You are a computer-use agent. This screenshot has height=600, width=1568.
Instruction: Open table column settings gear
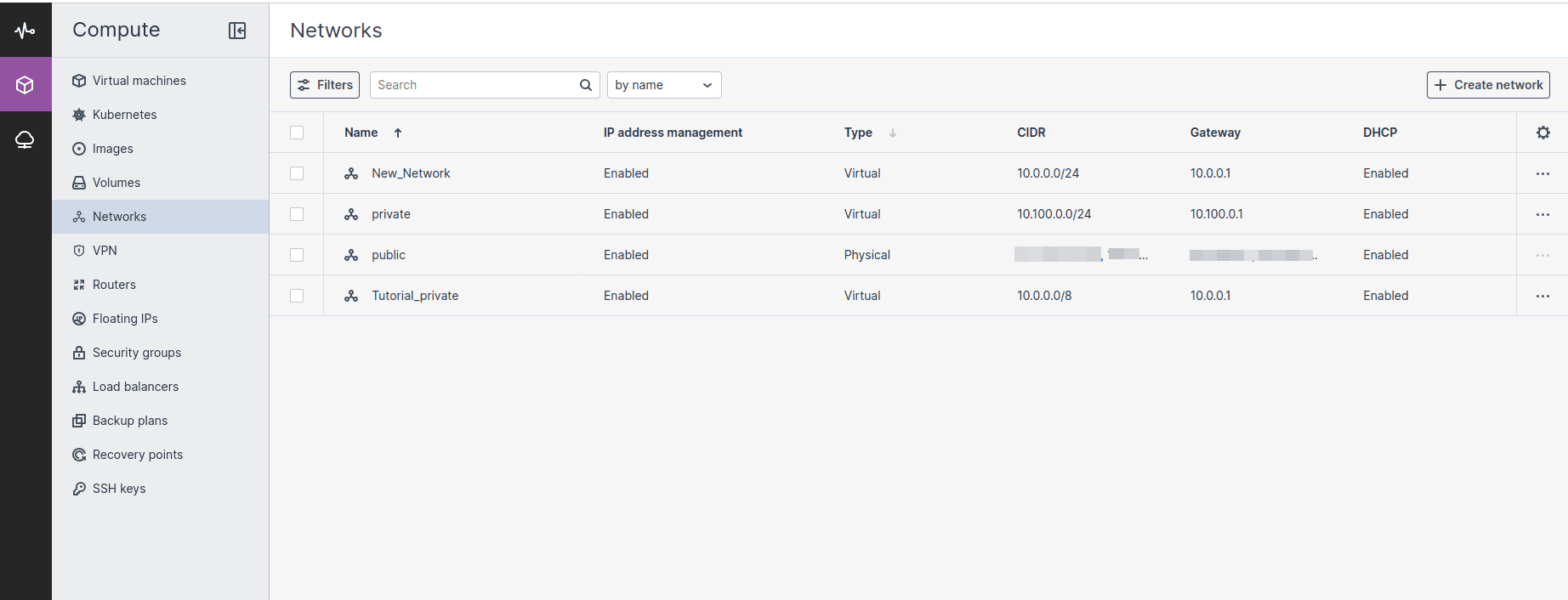[1543, 133]
